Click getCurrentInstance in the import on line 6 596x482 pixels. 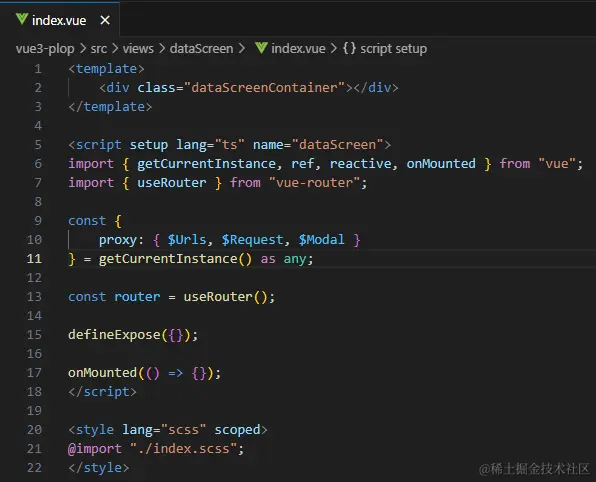[x=206, y=164]
